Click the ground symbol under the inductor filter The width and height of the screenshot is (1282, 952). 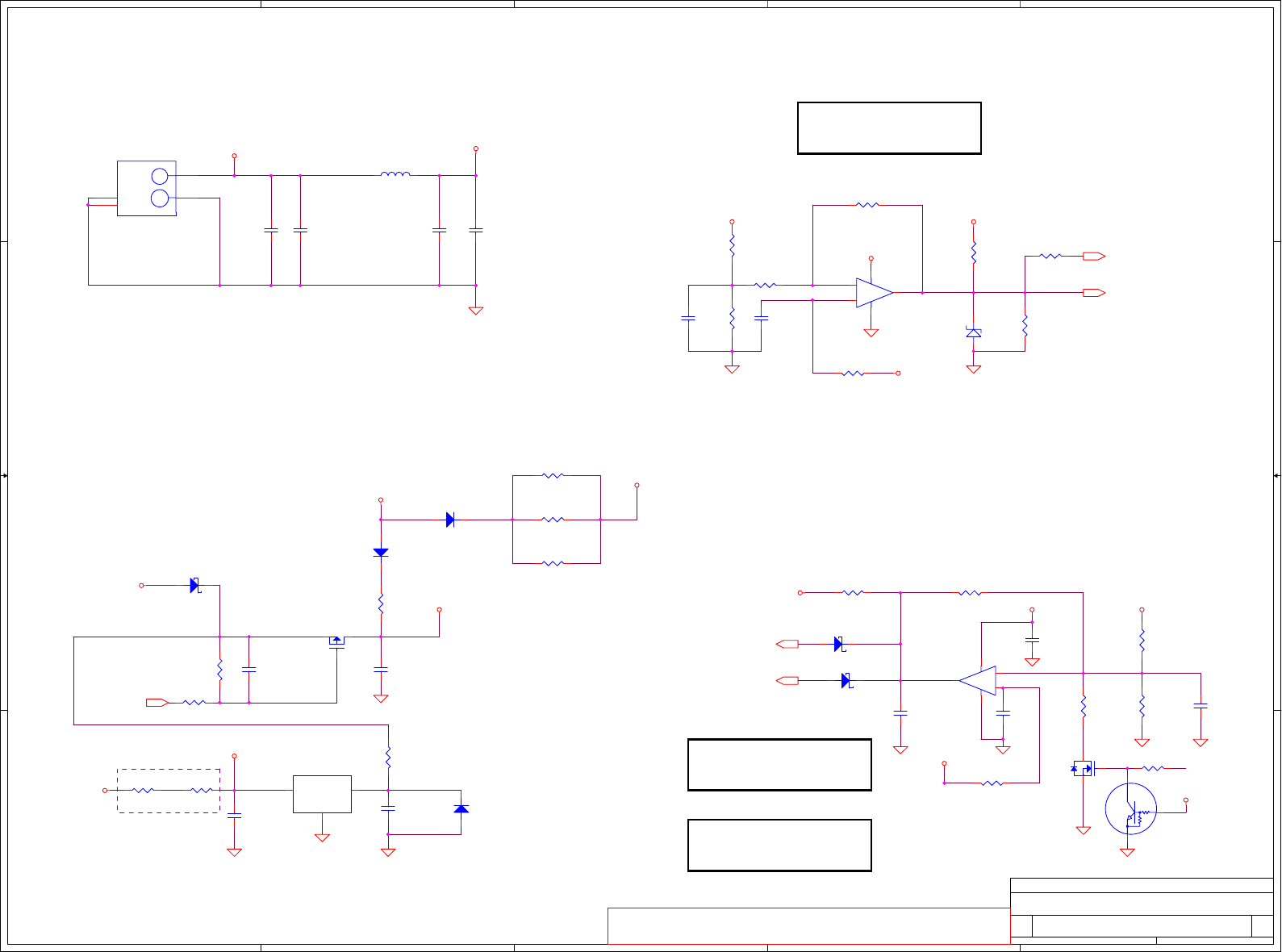coord(476,311)
